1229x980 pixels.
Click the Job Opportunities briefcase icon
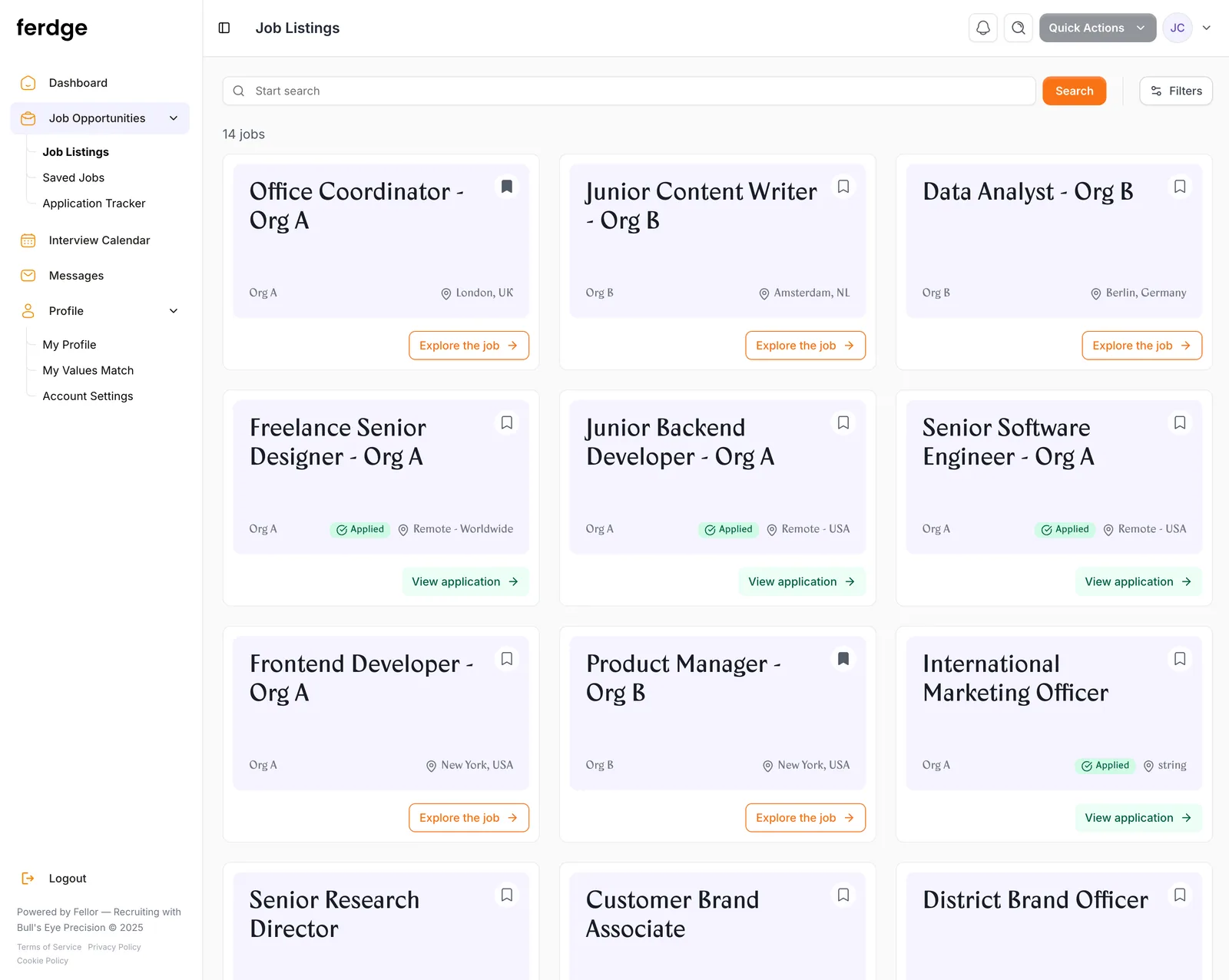coord(28,118)
